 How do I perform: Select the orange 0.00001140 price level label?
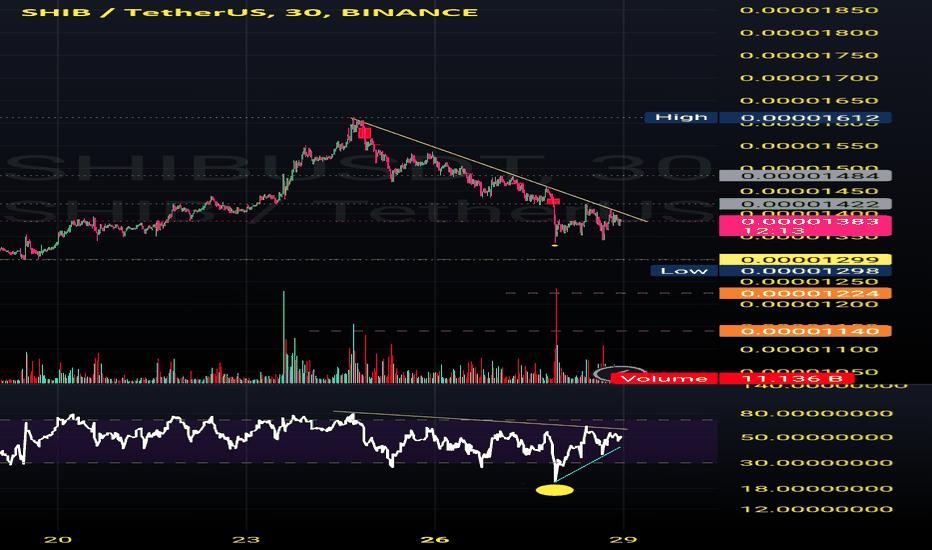pos(805,331)
